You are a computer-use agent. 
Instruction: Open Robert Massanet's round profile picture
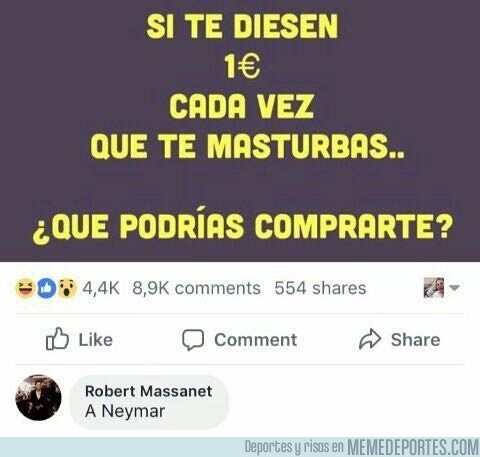(x=38, y=397)
